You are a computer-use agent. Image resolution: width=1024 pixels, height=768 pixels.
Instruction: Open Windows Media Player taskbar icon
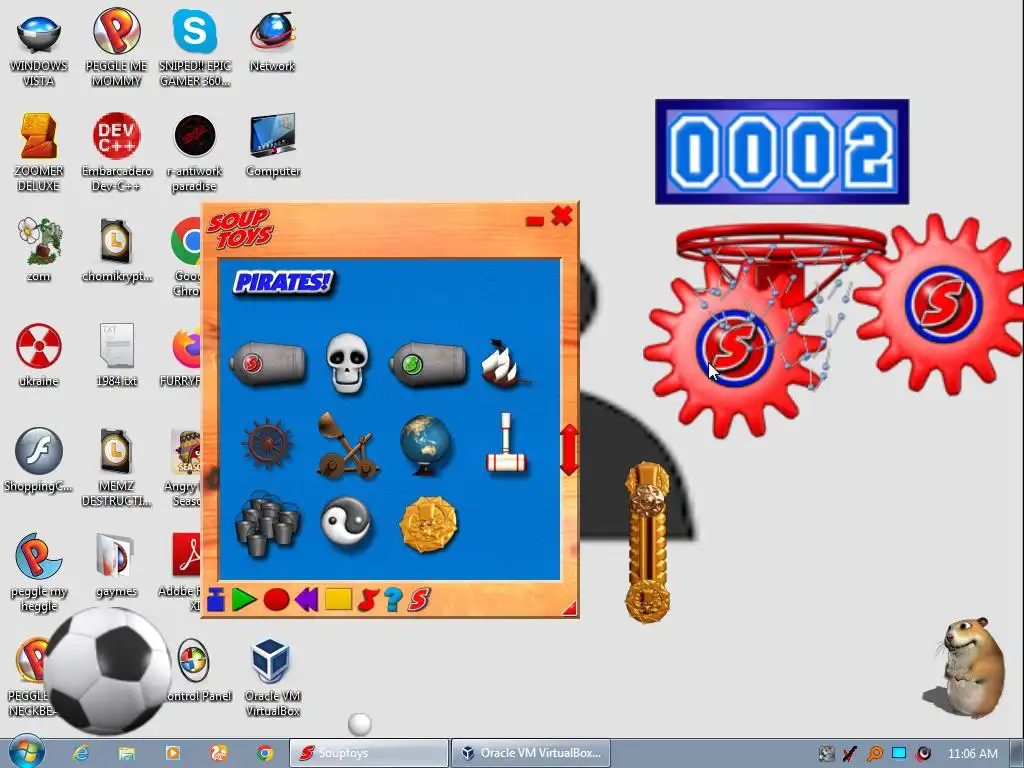173,753
